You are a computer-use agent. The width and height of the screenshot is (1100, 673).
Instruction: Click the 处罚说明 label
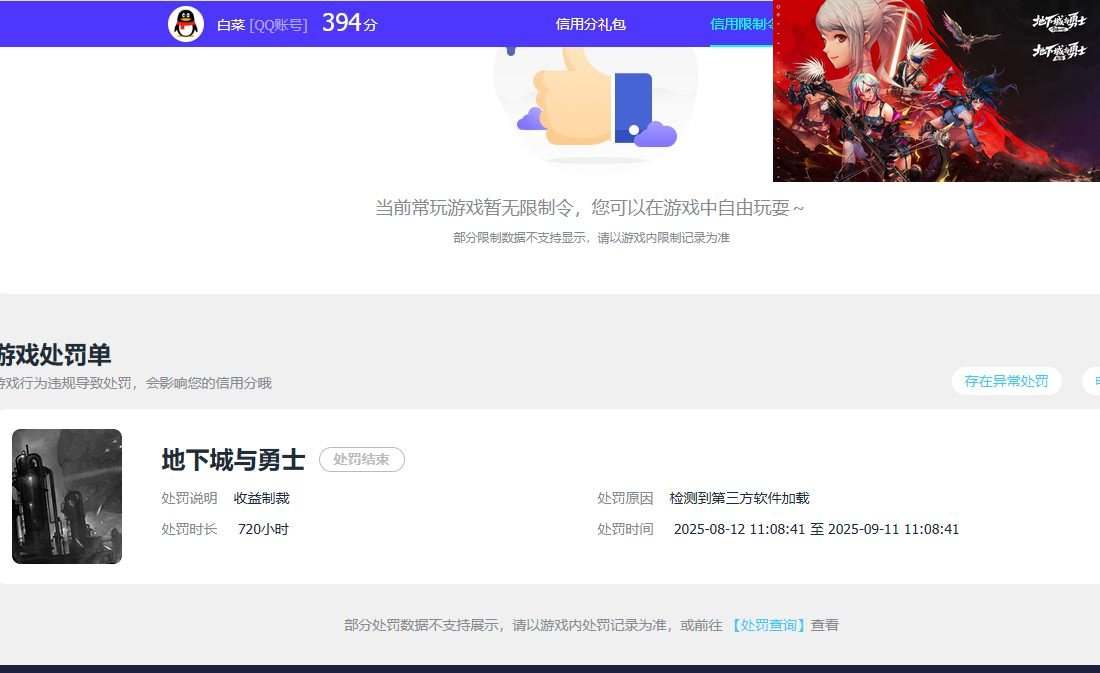pos(189,498)
